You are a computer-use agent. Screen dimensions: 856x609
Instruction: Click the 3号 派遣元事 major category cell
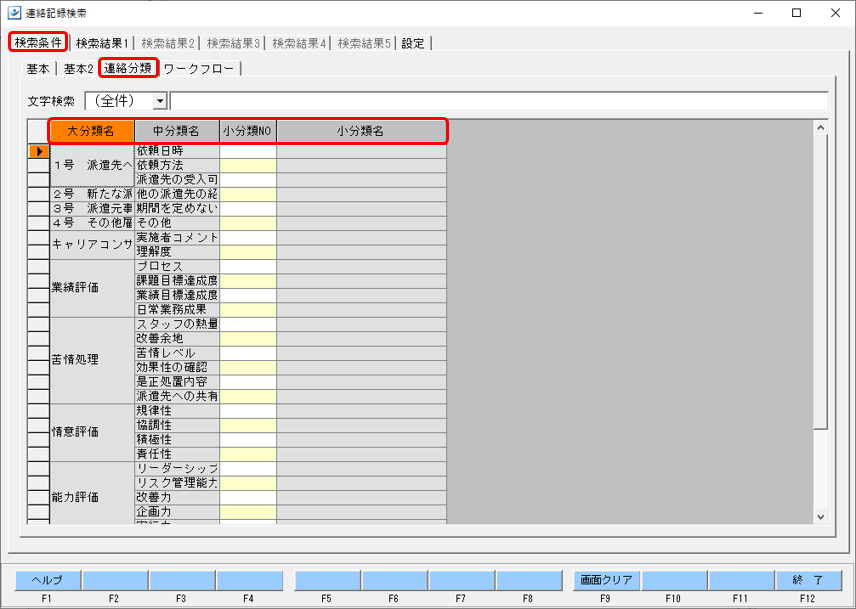92,209
